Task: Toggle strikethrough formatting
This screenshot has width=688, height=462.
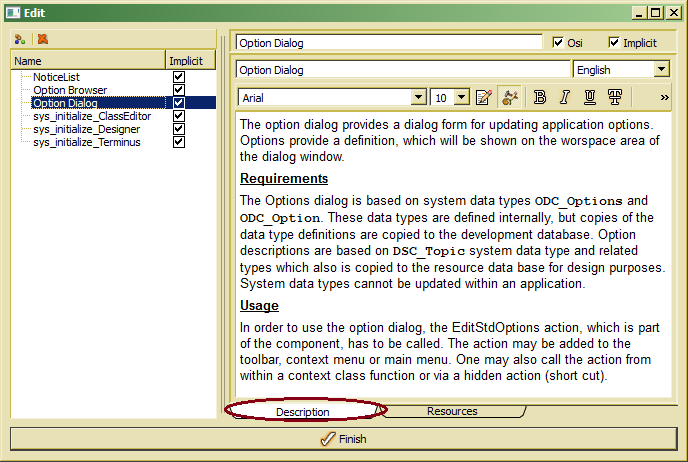Action: click(615, 97)
